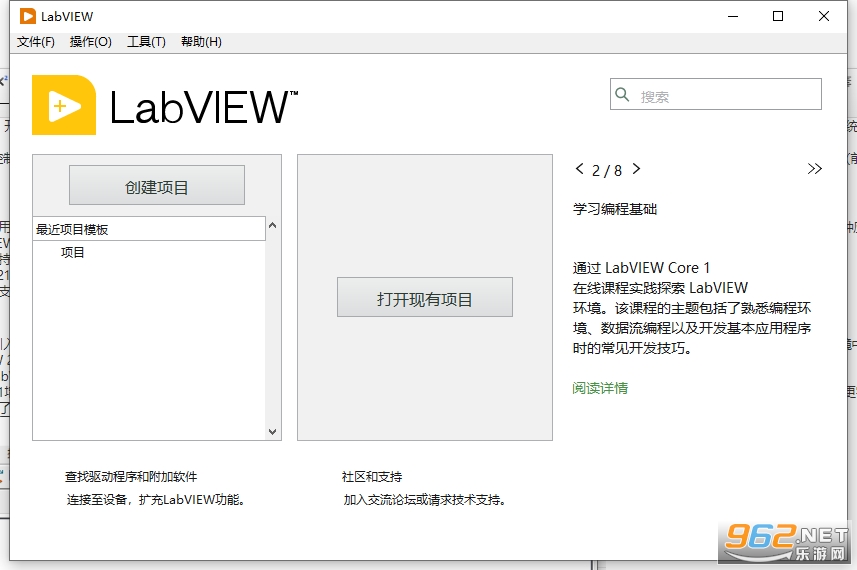Click the template list scroll up arrow
Screen dimensions: 857x570
(x=273, y=225)
